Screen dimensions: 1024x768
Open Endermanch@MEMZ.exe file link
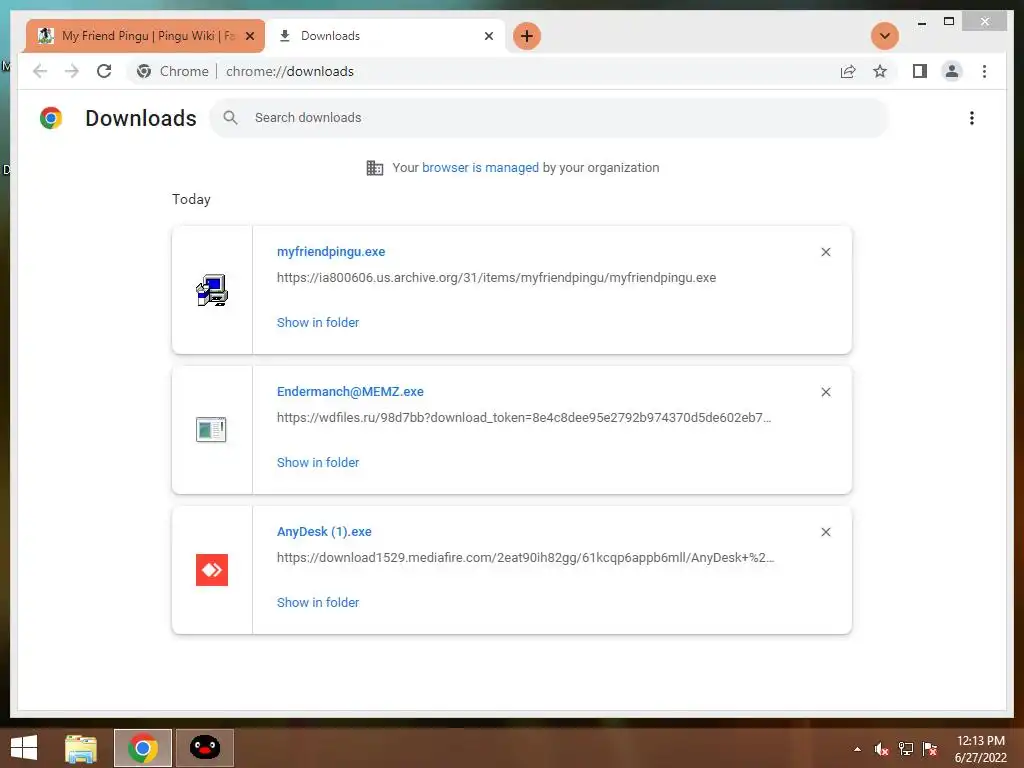pyautogui.click(x=350, y=392)
